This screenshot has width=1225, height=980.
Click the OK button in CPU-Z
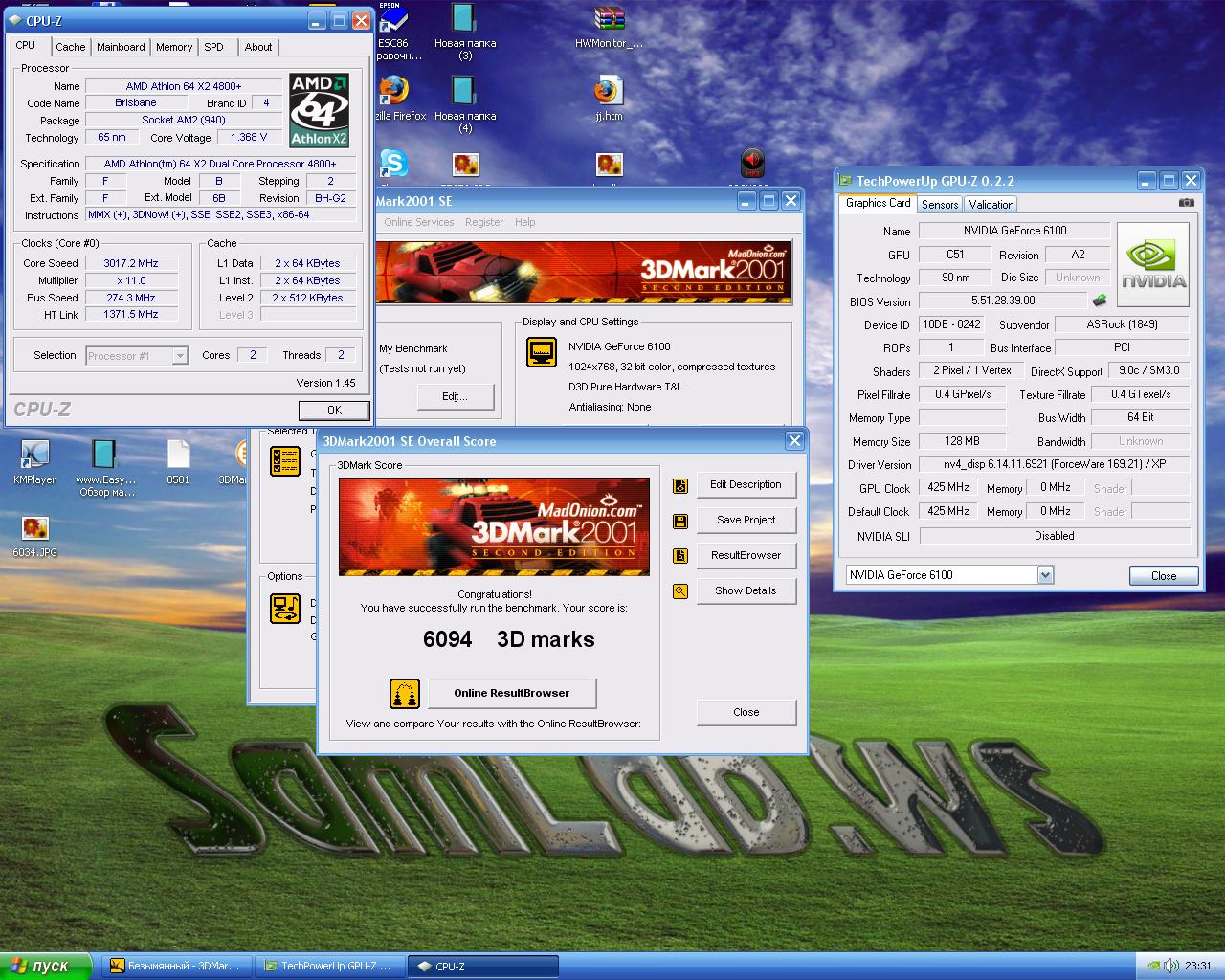tap(334, 410)
